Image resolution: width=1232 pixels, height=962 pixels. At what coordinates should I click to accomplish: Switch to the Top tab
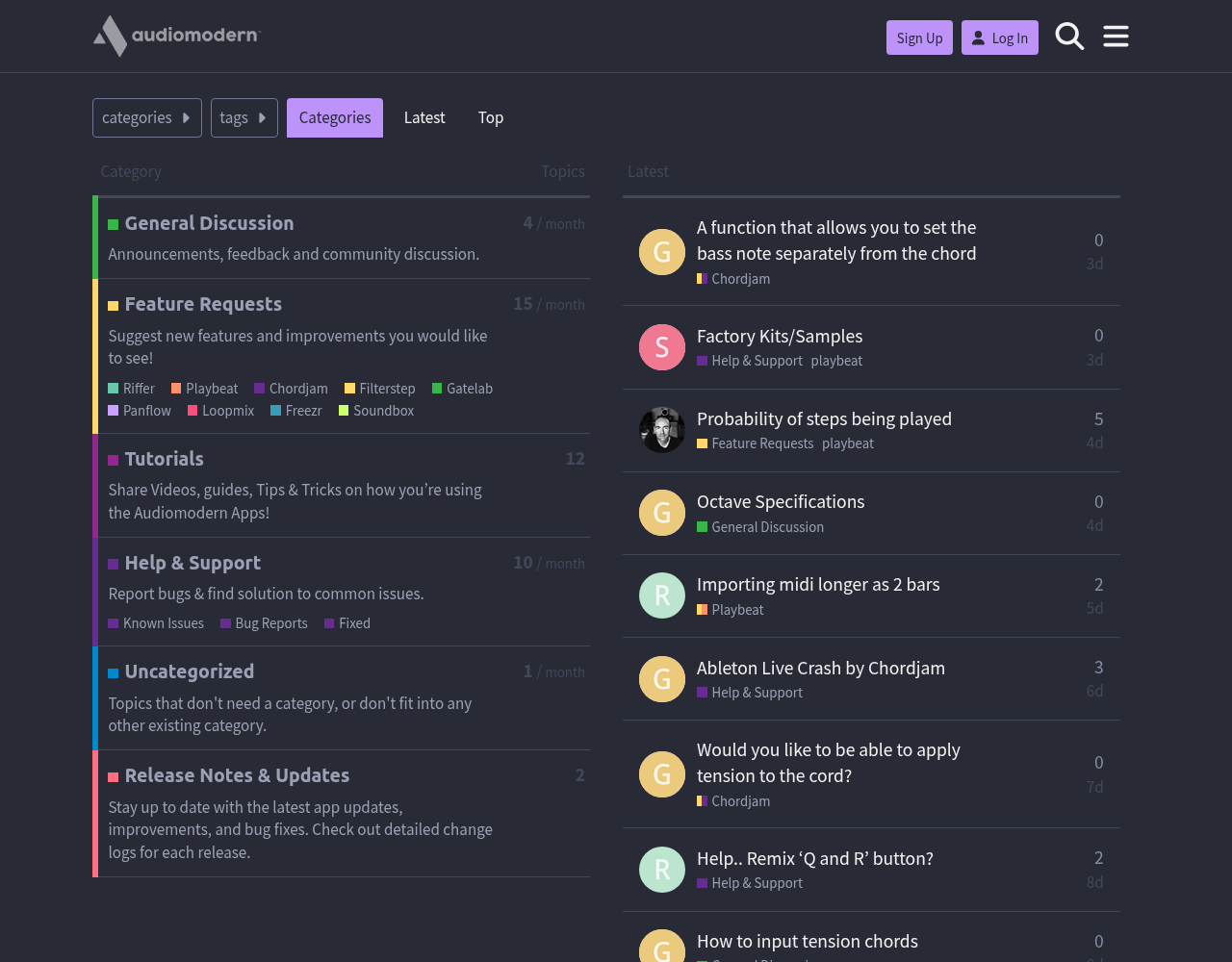[x=491, y=117]
